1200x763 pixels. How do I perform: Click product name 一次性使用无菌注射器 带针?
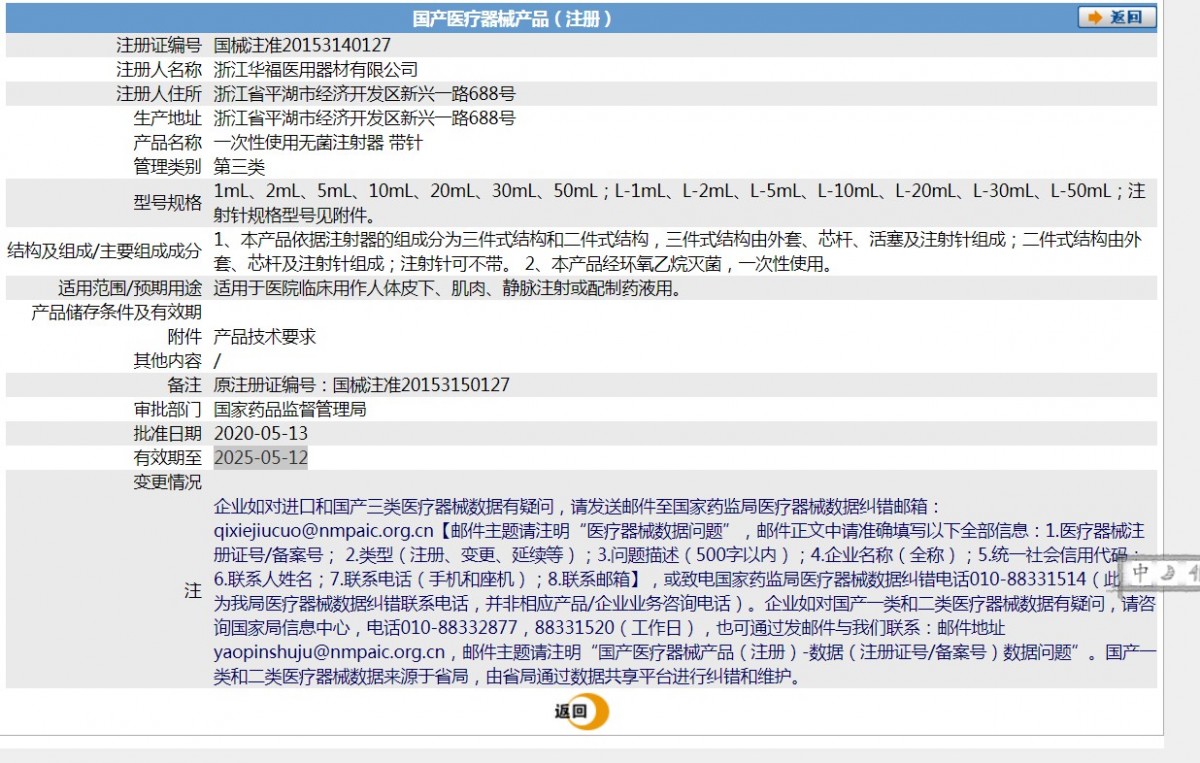point(318,143)
